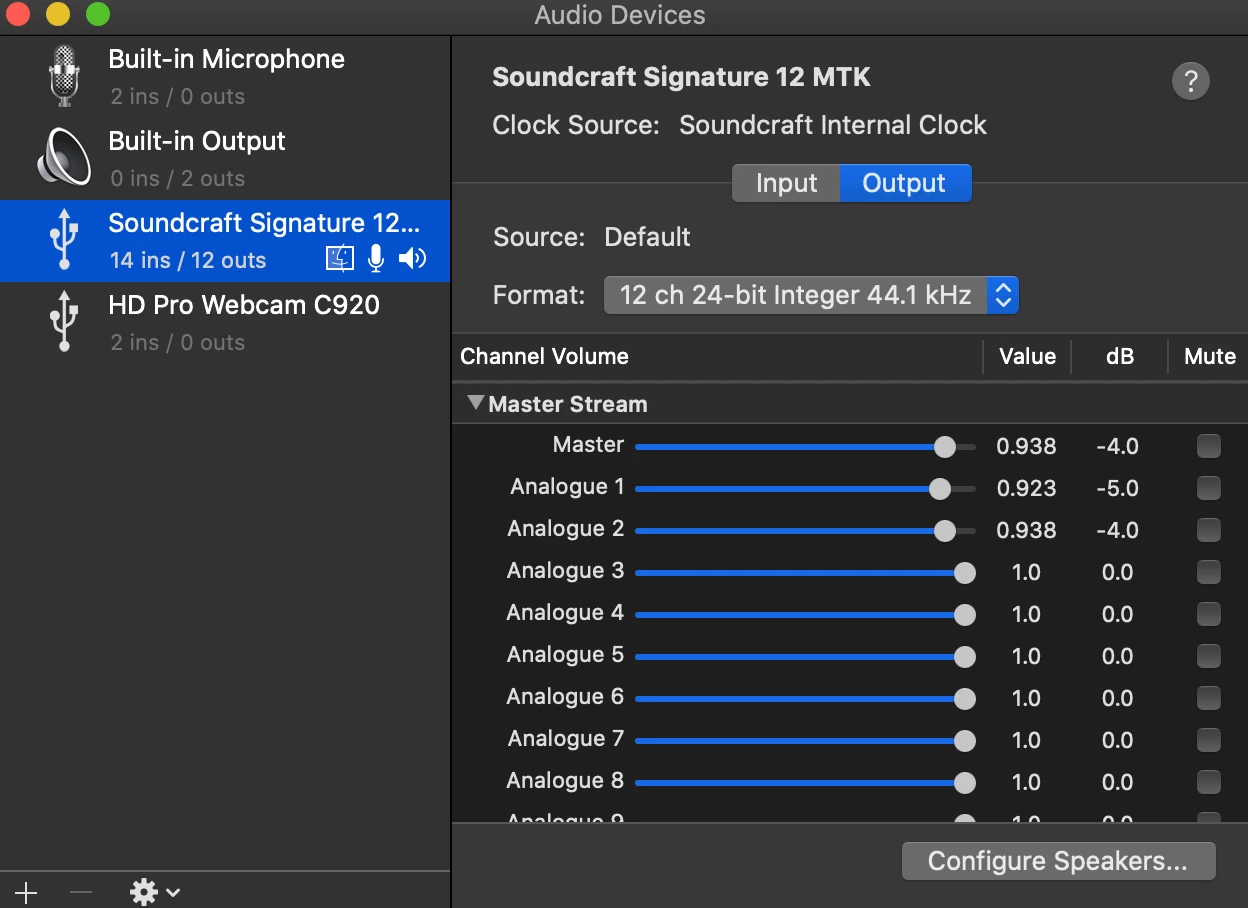Viewport: 1248px width, 908px height.
Task: Click Configure Speakers button
Action: (x=1058, y=861)
